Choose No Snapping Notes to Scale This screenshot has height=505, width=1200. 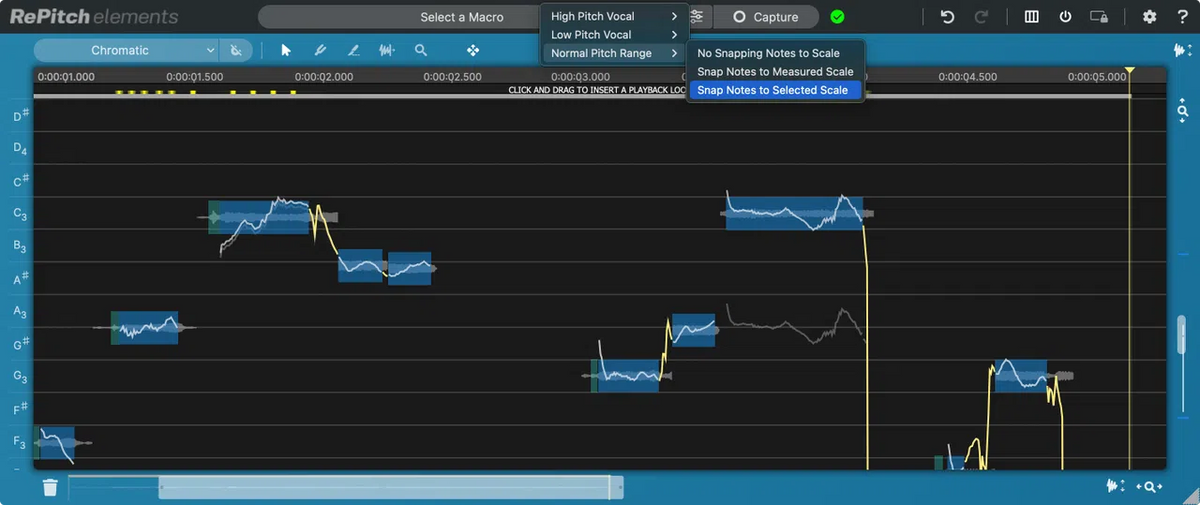(x=768, y=53)
